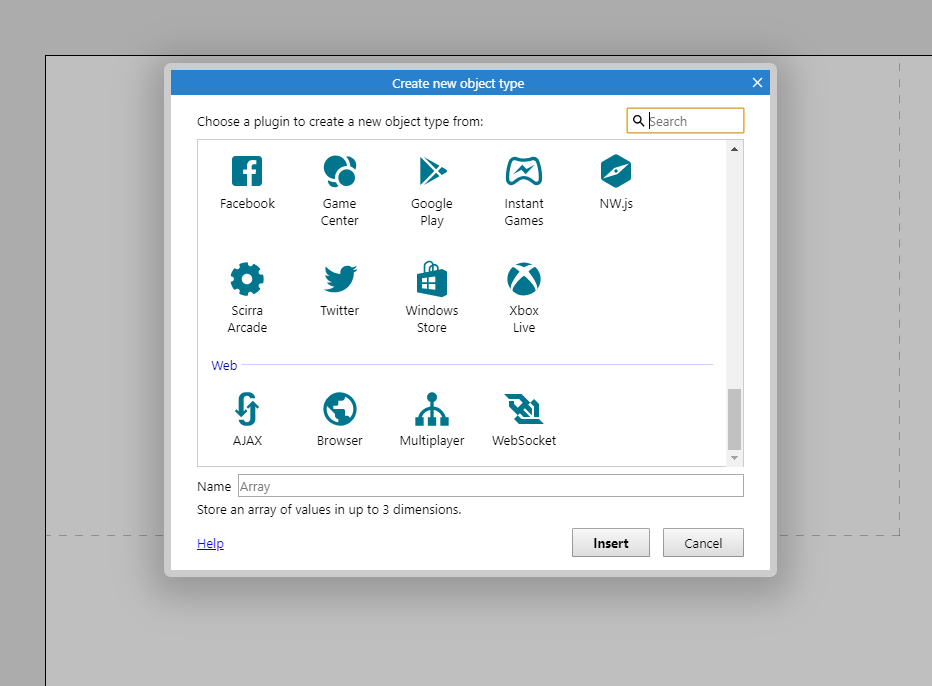Select the Instant Games plugin
Viewport: 932px width, 686px height.
click(x=524, y=171)
